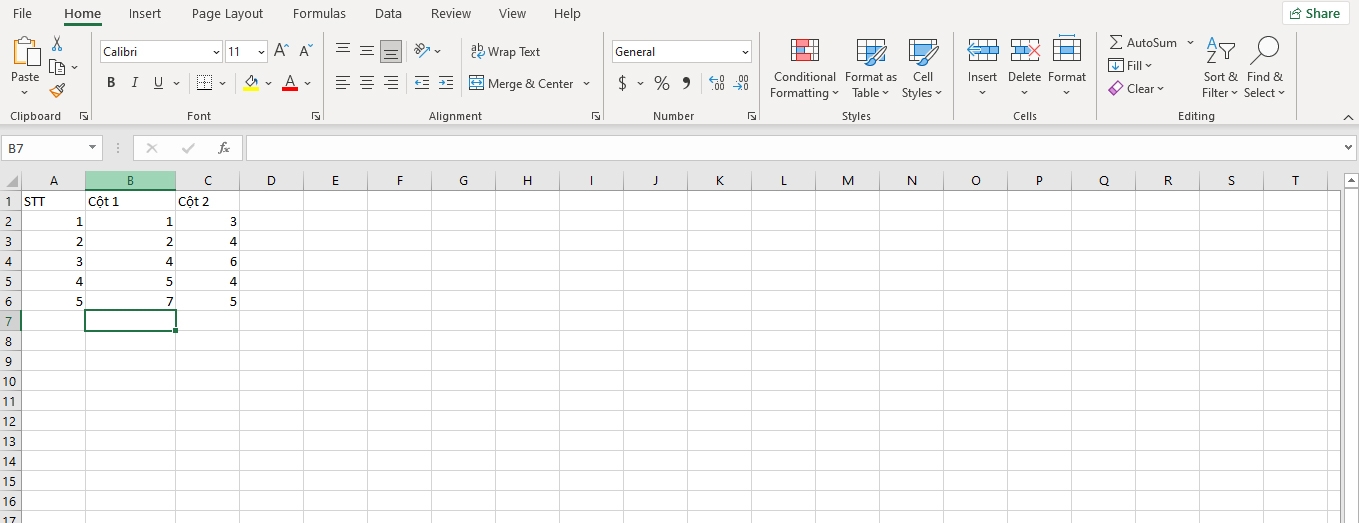Apply Accounting dollar format
Viewport: 1359px width, 523px height.
point(622,83)
